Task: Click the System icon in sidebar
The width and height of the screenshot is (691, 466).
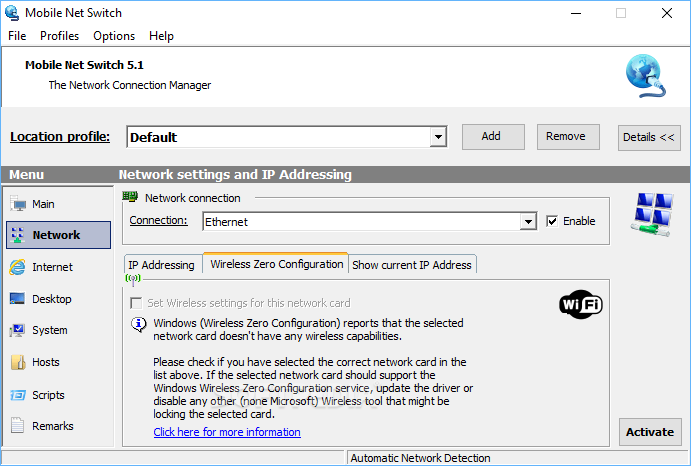Action: click(17, 330)
